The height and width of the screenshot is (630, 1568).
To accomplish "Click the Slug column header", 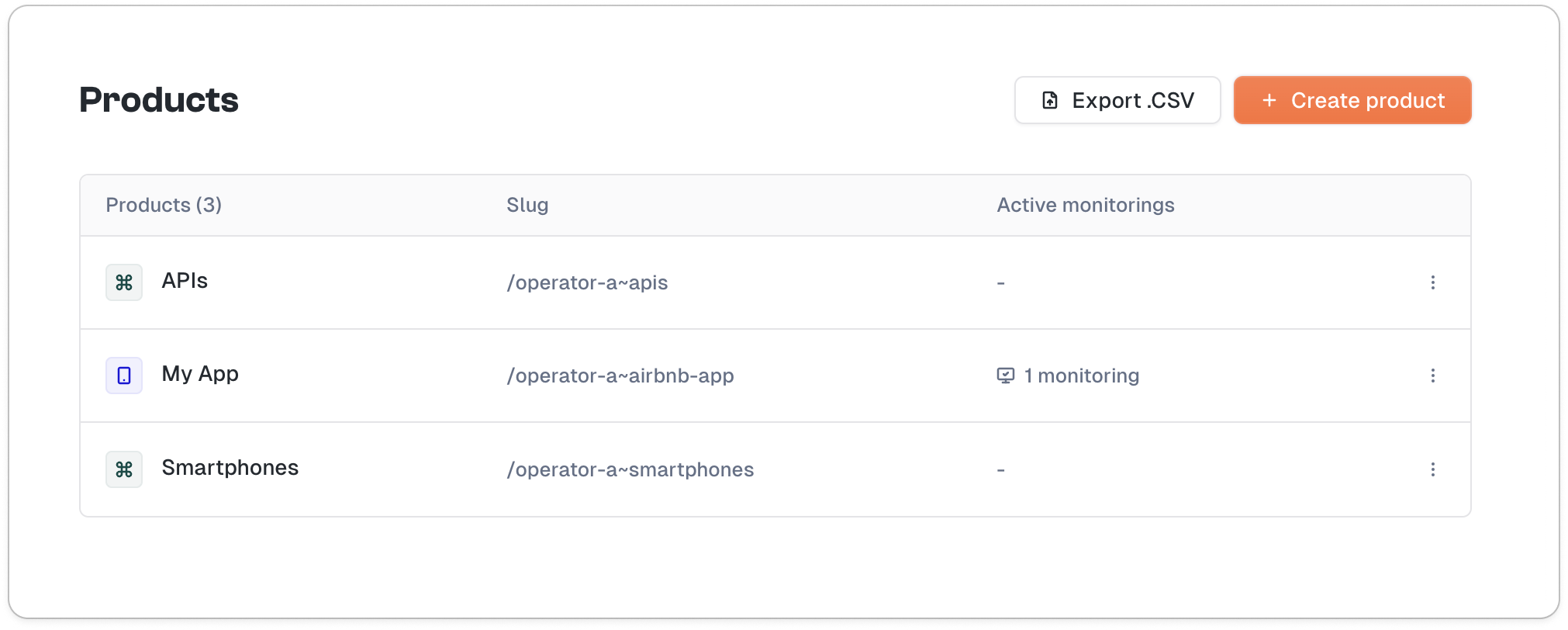I will [x=527, y=205].
